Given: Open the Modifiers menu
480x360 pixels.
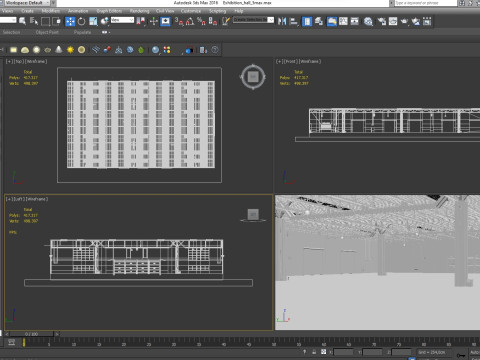Looking at the screenshot, I should [51, 11].
